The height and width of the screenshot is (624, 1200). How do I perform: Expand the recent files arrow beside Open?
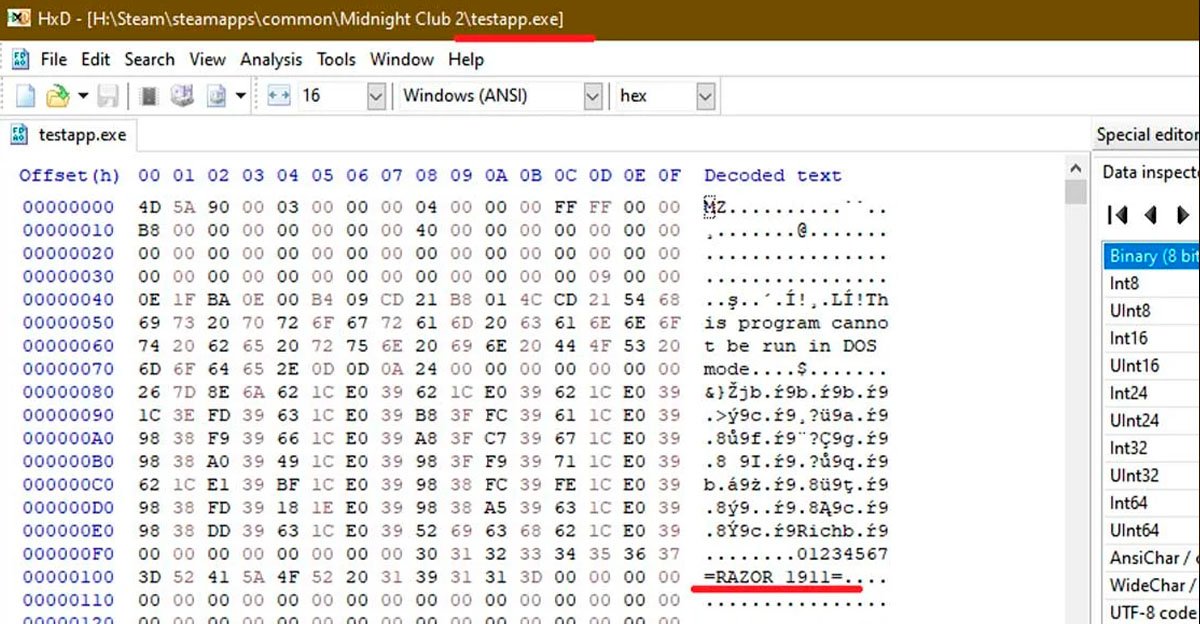pos(83,96)
